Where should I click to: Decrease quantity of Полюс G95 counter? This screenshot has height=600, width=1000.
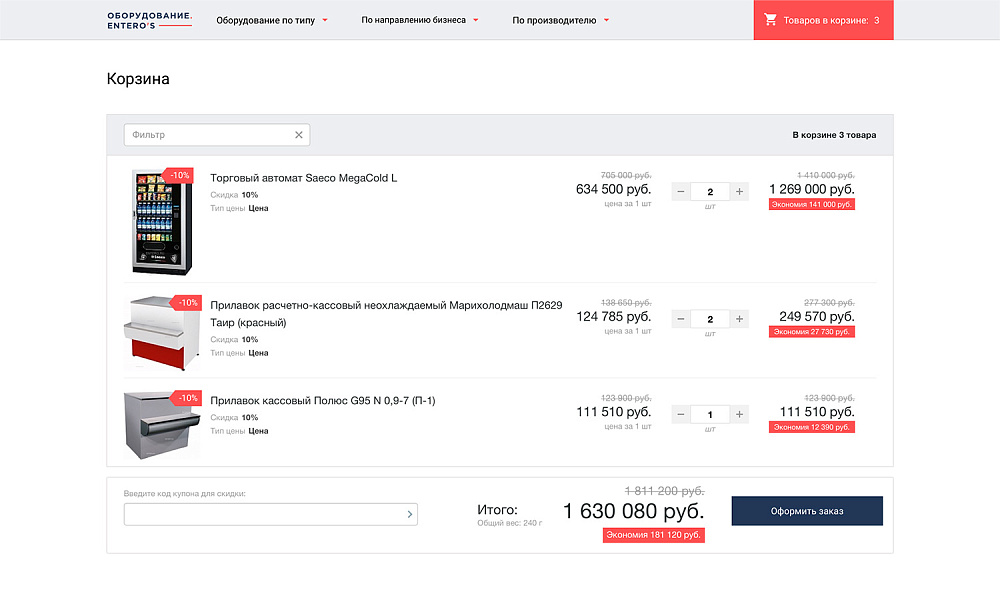coord(681,415)
